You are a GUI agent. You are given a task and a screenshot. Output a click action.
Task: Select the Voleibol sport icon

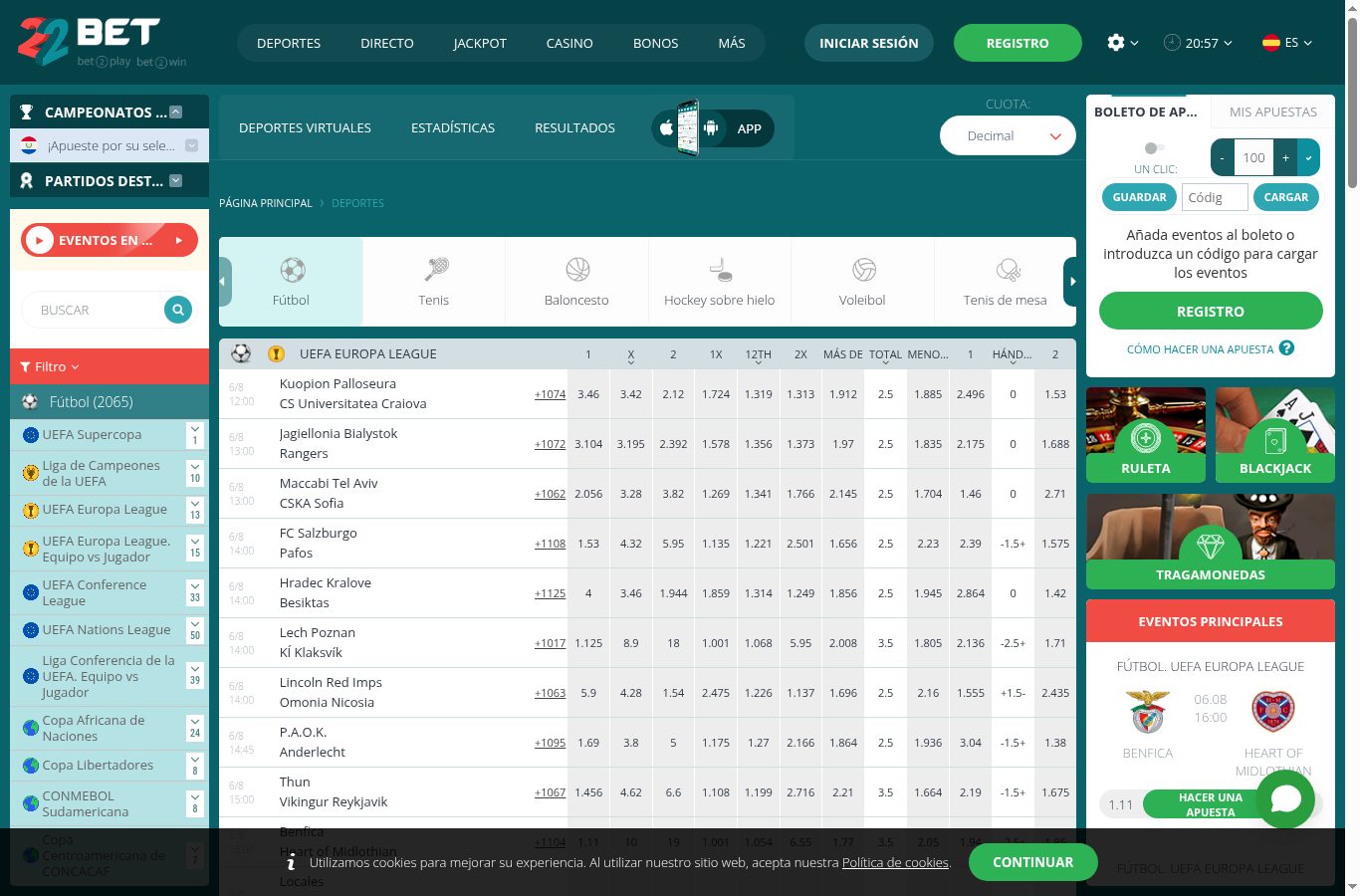[863, 270]
